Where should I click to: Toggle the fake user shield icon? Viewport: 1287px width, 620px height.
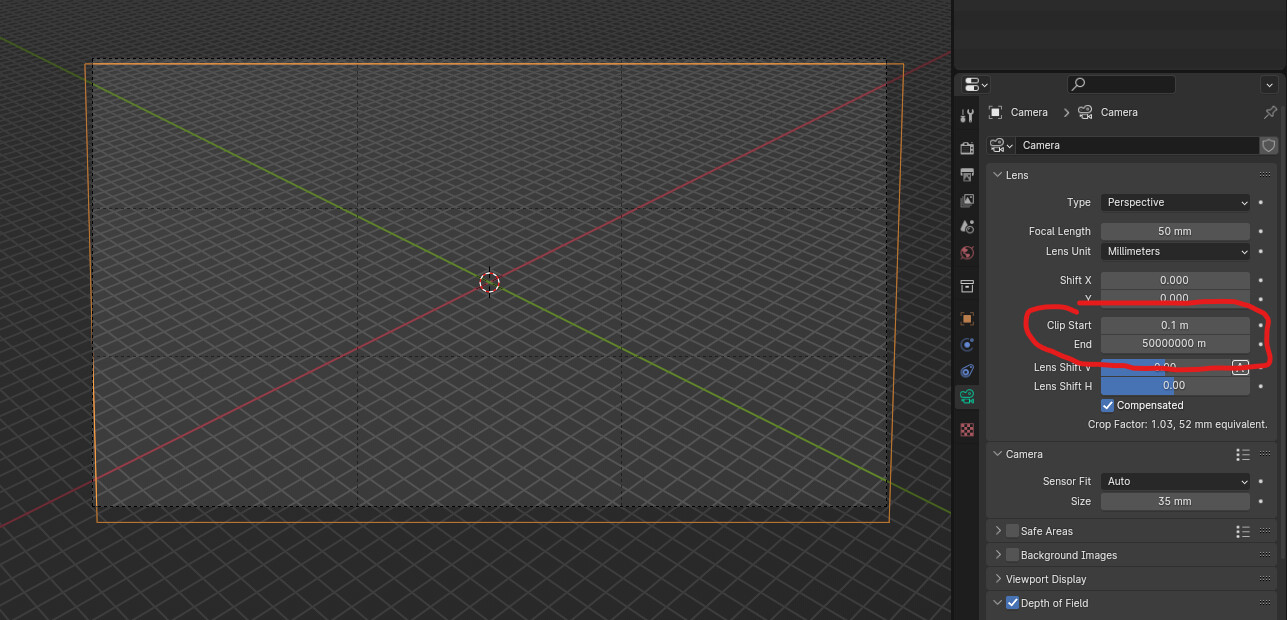coord(1269,145)
